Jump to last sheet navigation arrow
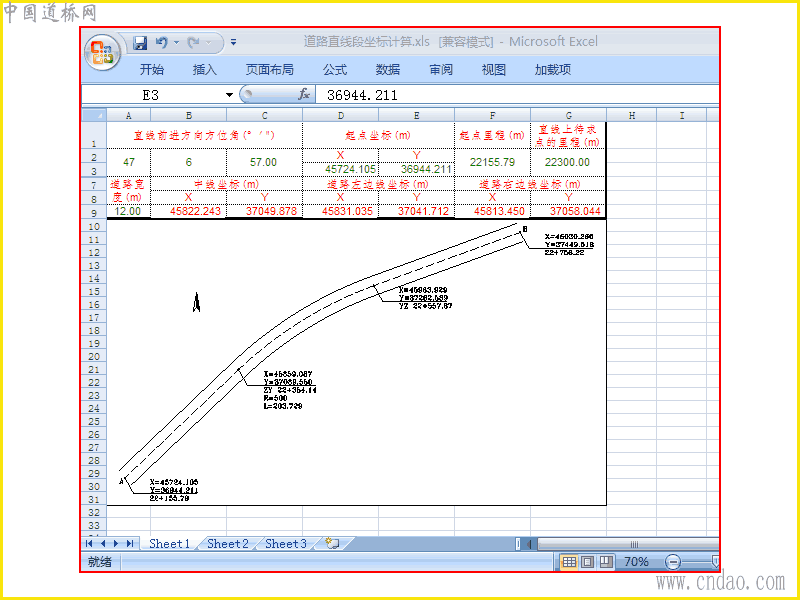 click(130, 544)
